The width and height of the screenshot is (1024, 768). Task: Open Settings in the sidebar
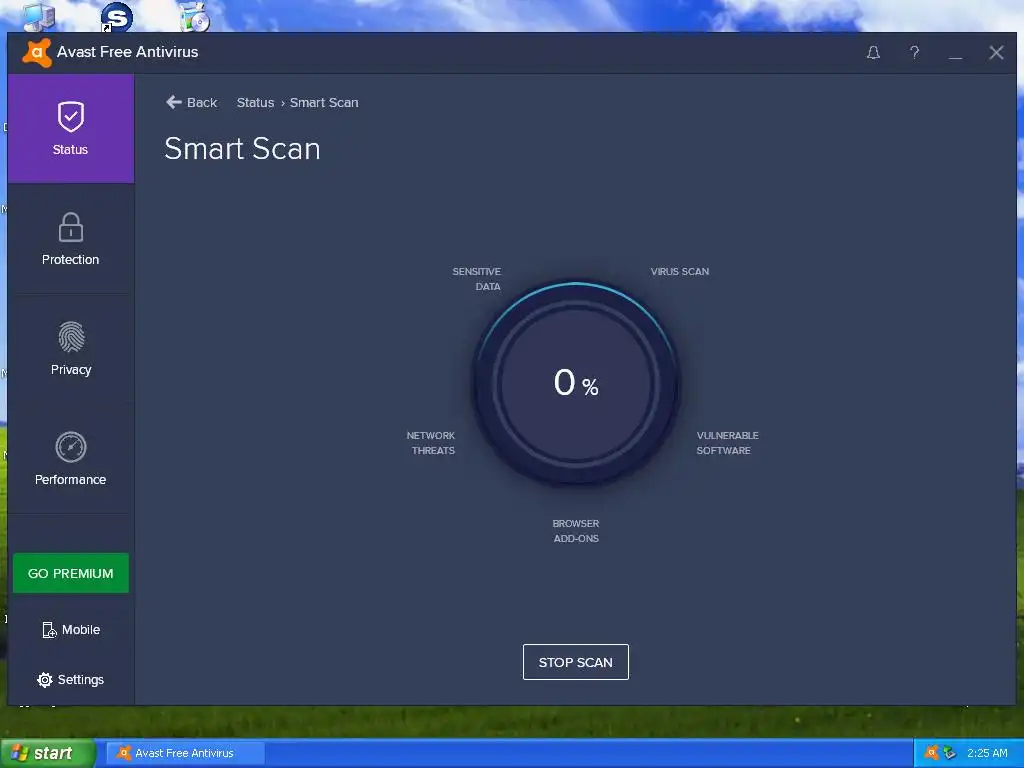click(x=71, y=680)
